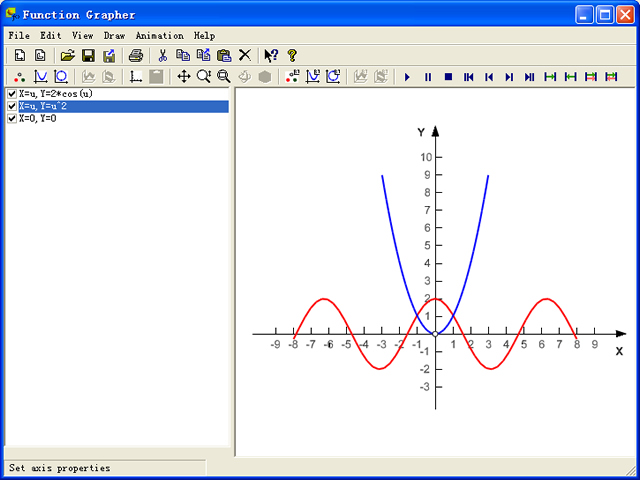The height and width of the screenshot is (480, 640).
Task: Click the zoom window magnifier icon
Action: (224, 76)
